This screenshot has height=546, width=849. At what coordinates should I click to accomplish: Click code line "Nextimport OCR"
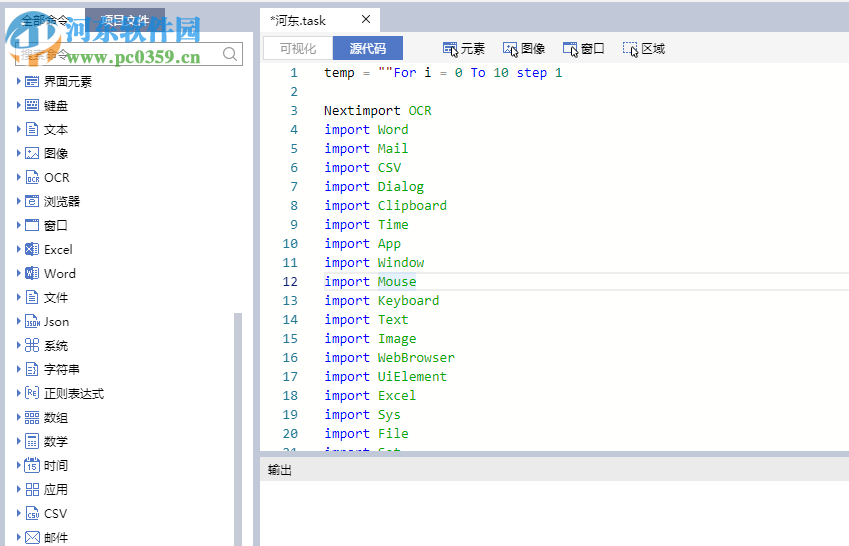point(378,110)
